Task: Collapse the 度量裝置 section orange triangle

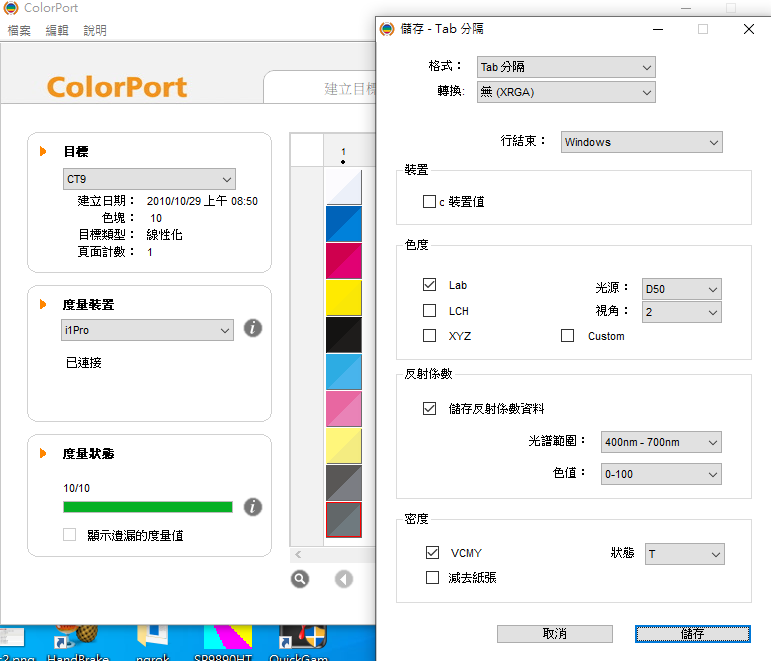Action: [43, 304]
